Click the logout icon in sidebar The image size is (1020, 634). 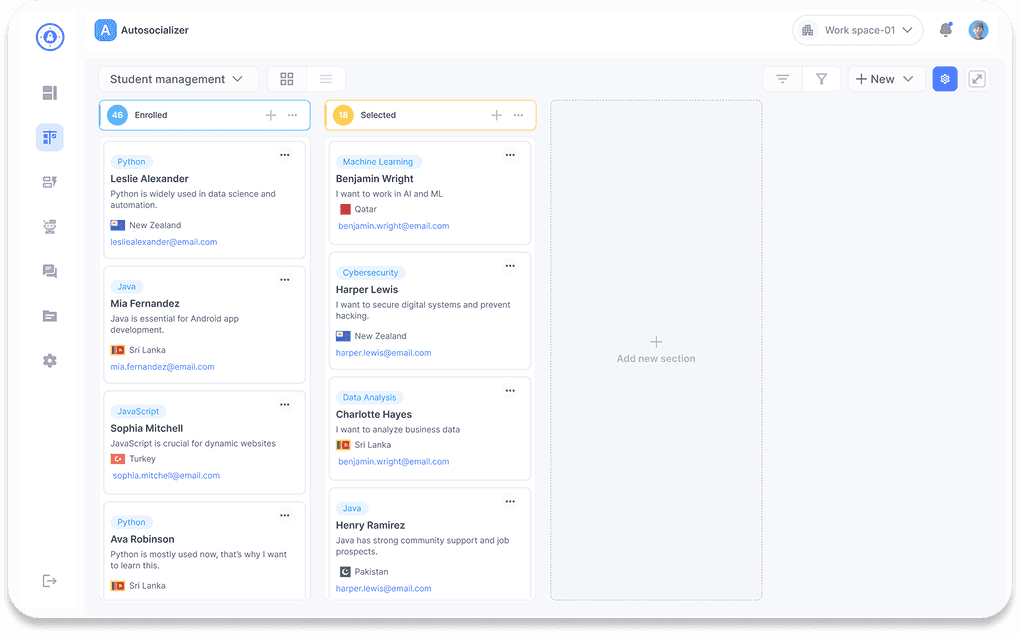click(49, 581)
